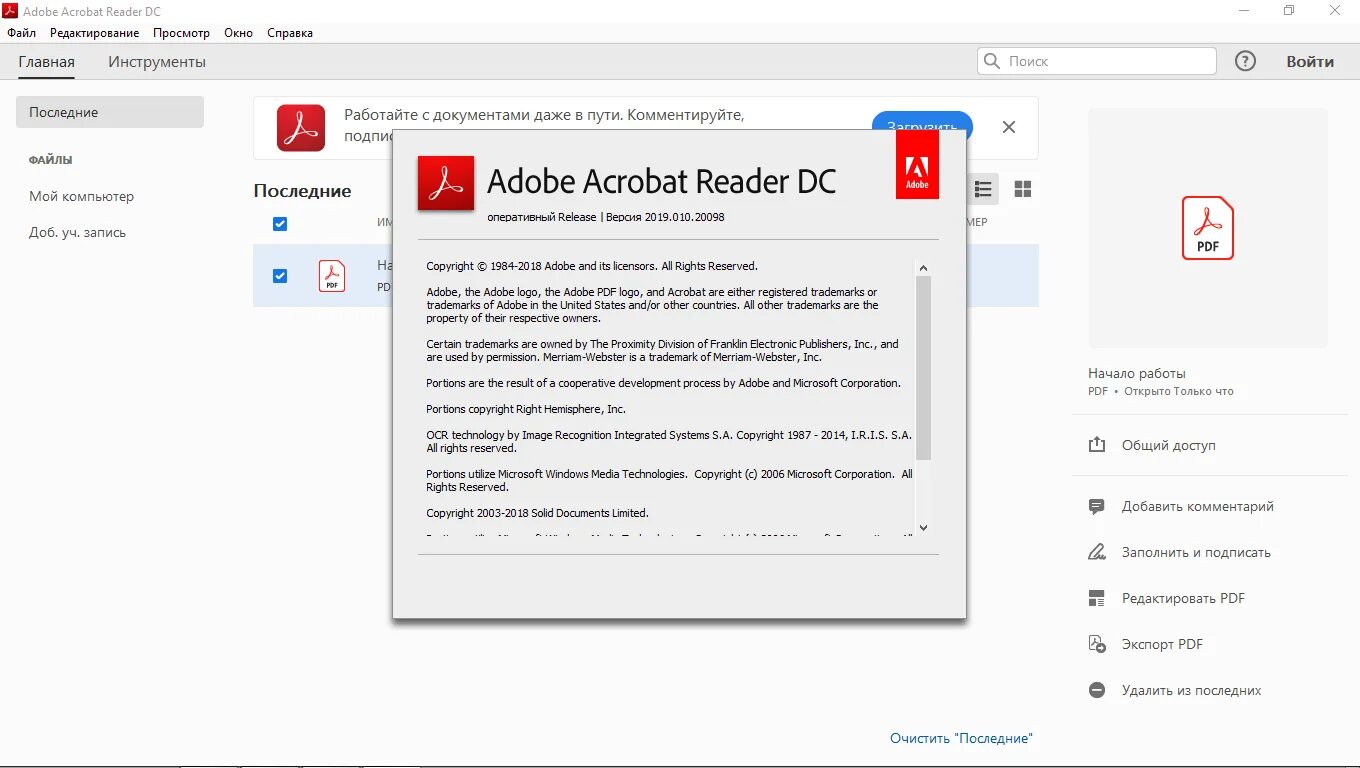The width and height of the screenshot is (1360, 768).
Task: Toggle the select-all checkbox in list header
Action: (280, 223)
